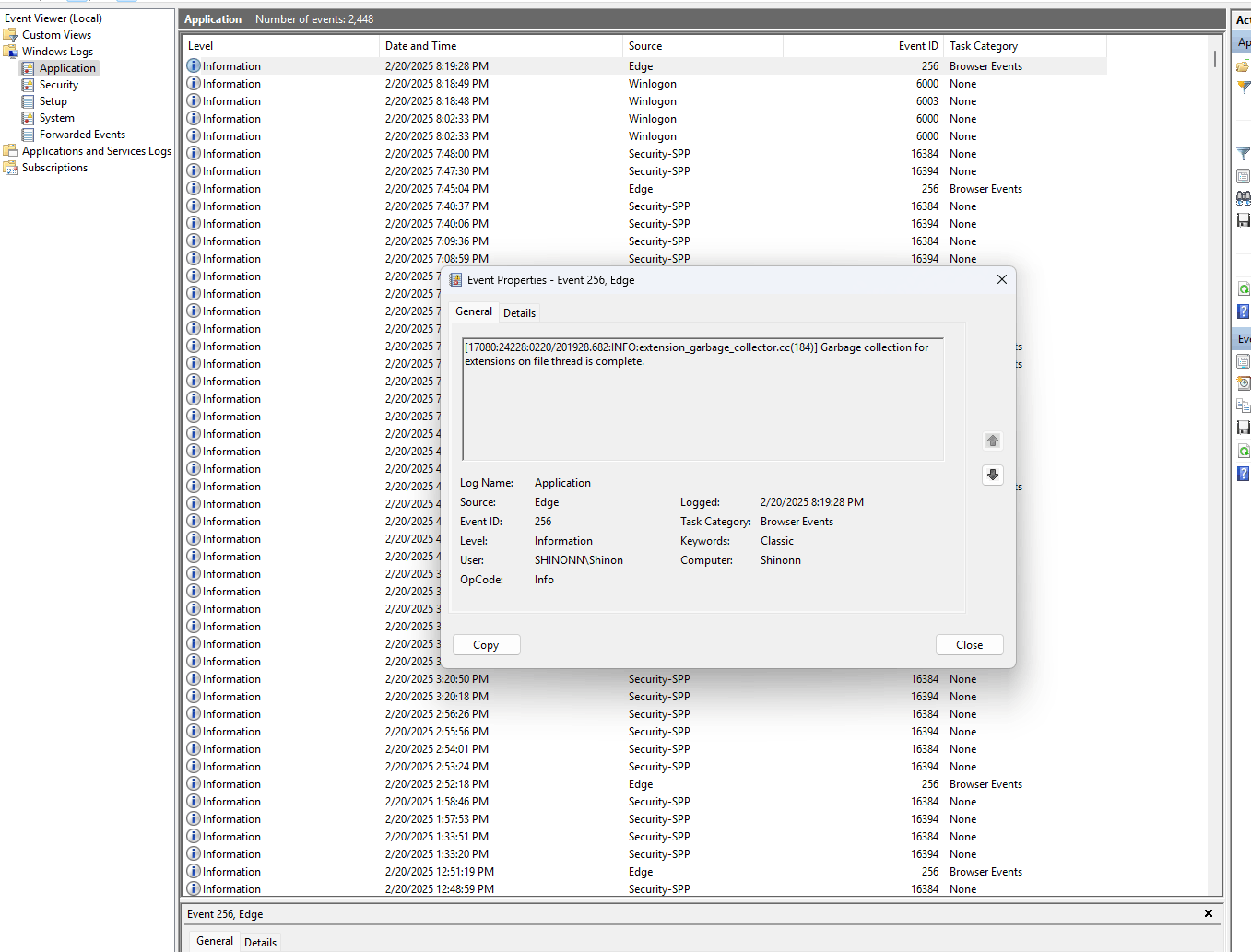Click the information icon of the 8:18:49 PM event
The height and width of the screenshot is (952, 1251).
point(194,84)
